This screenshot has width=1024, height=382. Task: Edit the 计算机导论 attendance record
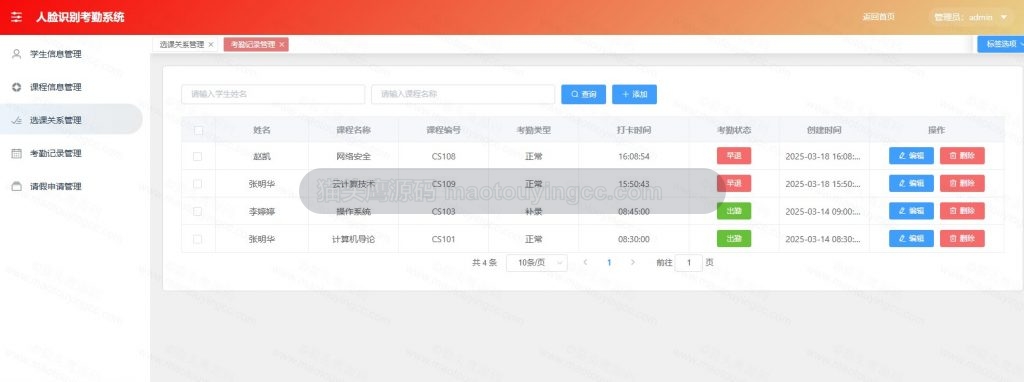(911, 238)
